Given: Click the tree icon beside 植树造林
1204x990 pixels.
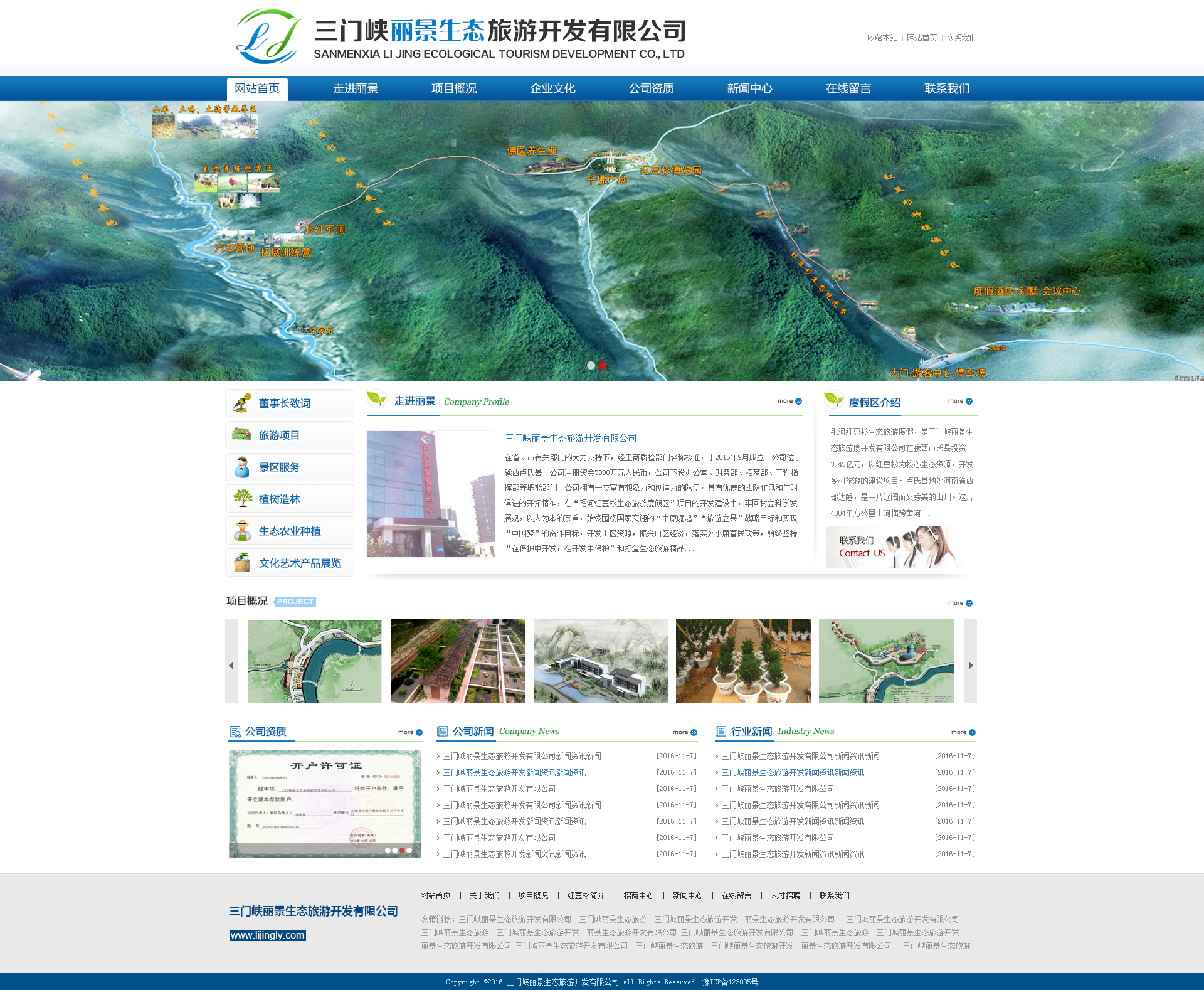Looking at the screenshot, I should tap(242, 499).
